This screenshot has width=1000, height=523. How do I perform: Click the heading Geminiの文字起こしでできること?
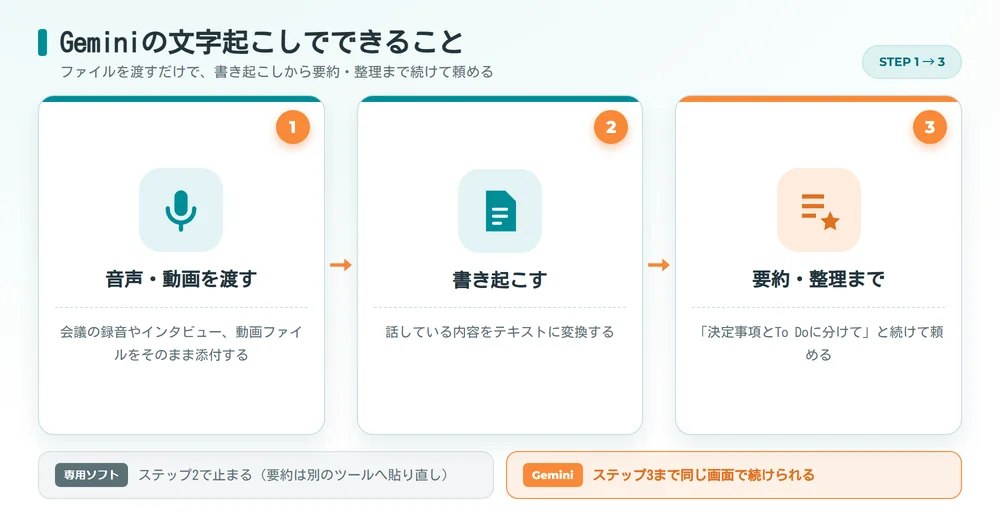261,43
